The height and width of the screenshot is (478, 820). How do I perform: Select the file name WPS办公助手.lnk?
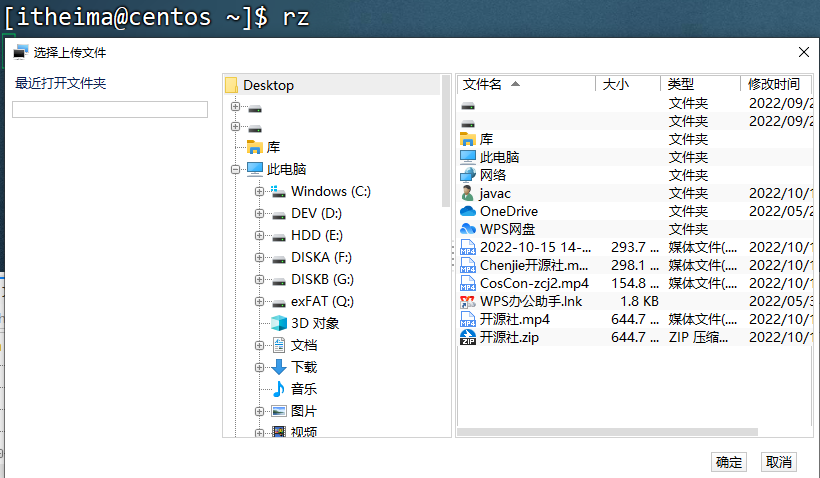coord(531,301)
